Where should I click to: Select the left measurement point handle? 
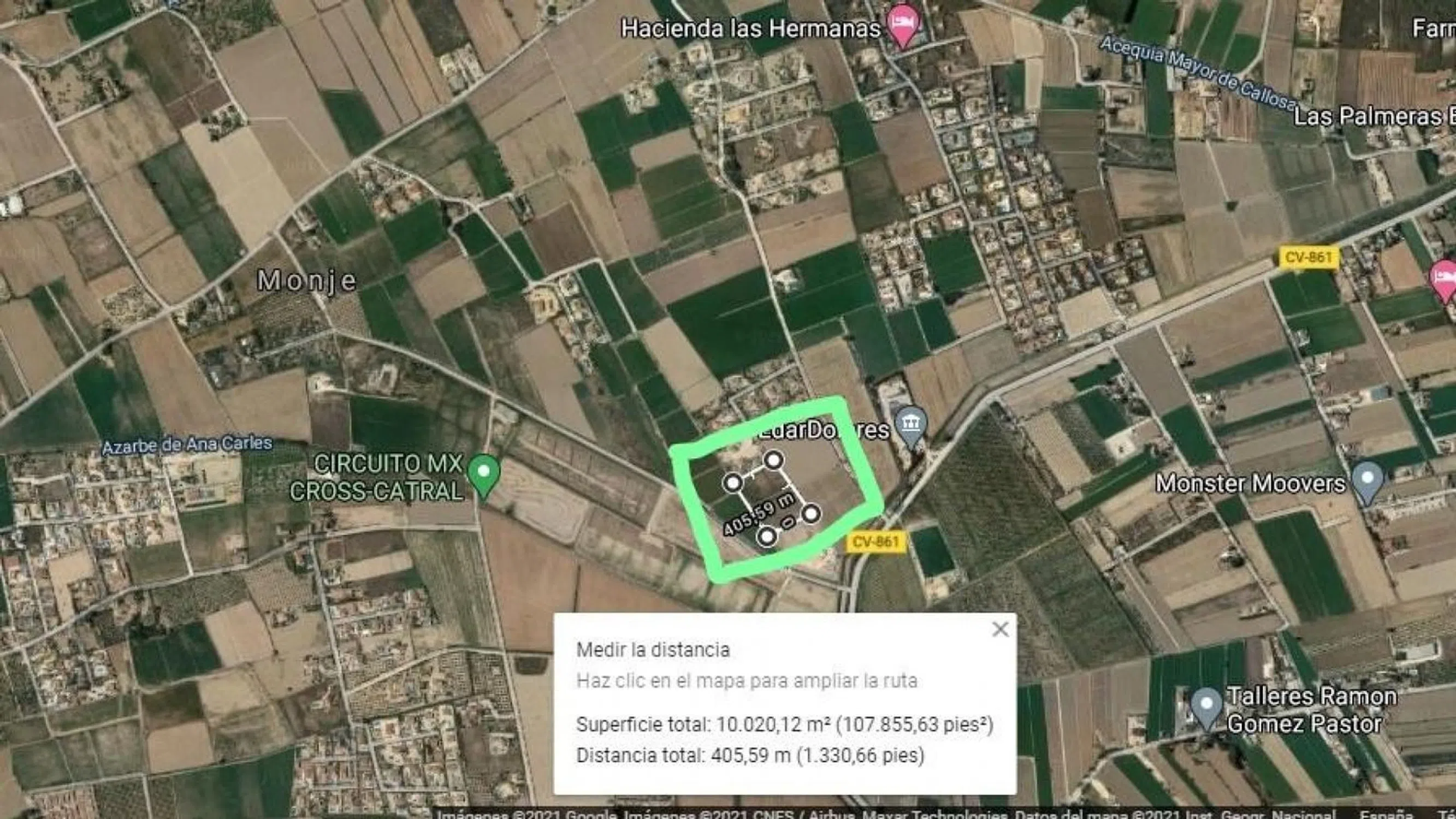pyautogui.click(x=733, y=483)
